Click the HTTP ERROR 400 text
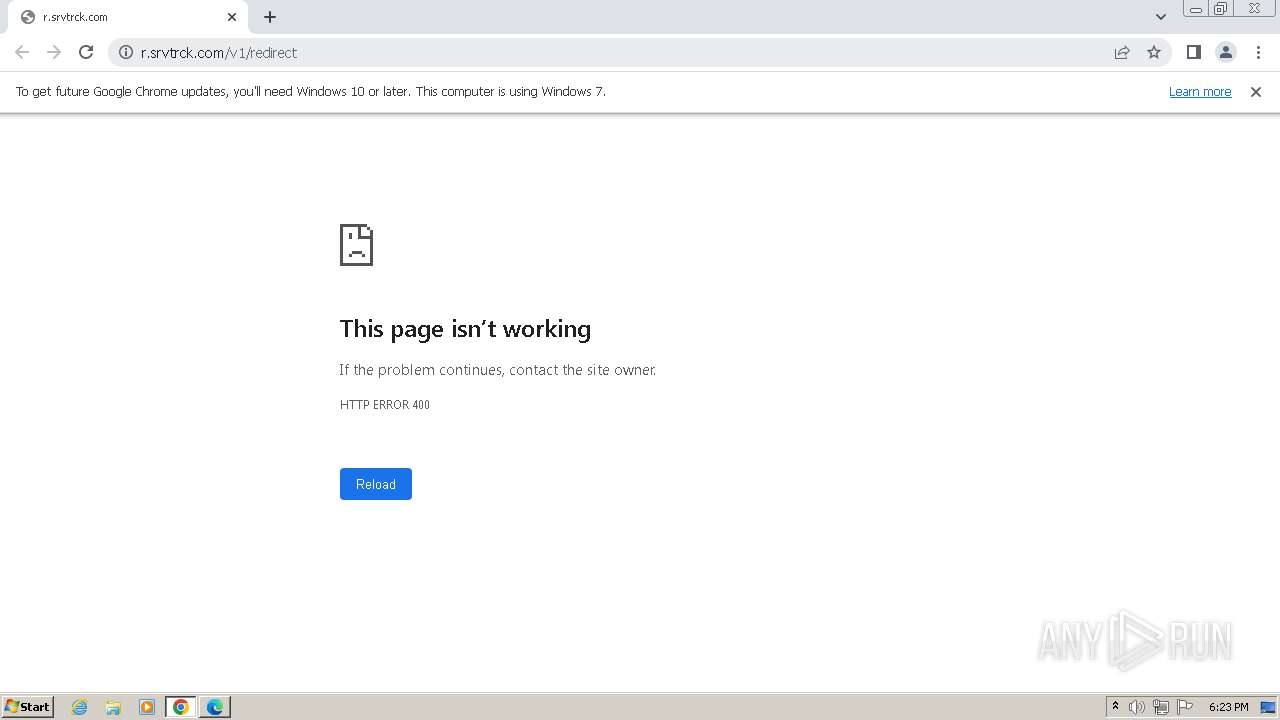 coord(385,405)
